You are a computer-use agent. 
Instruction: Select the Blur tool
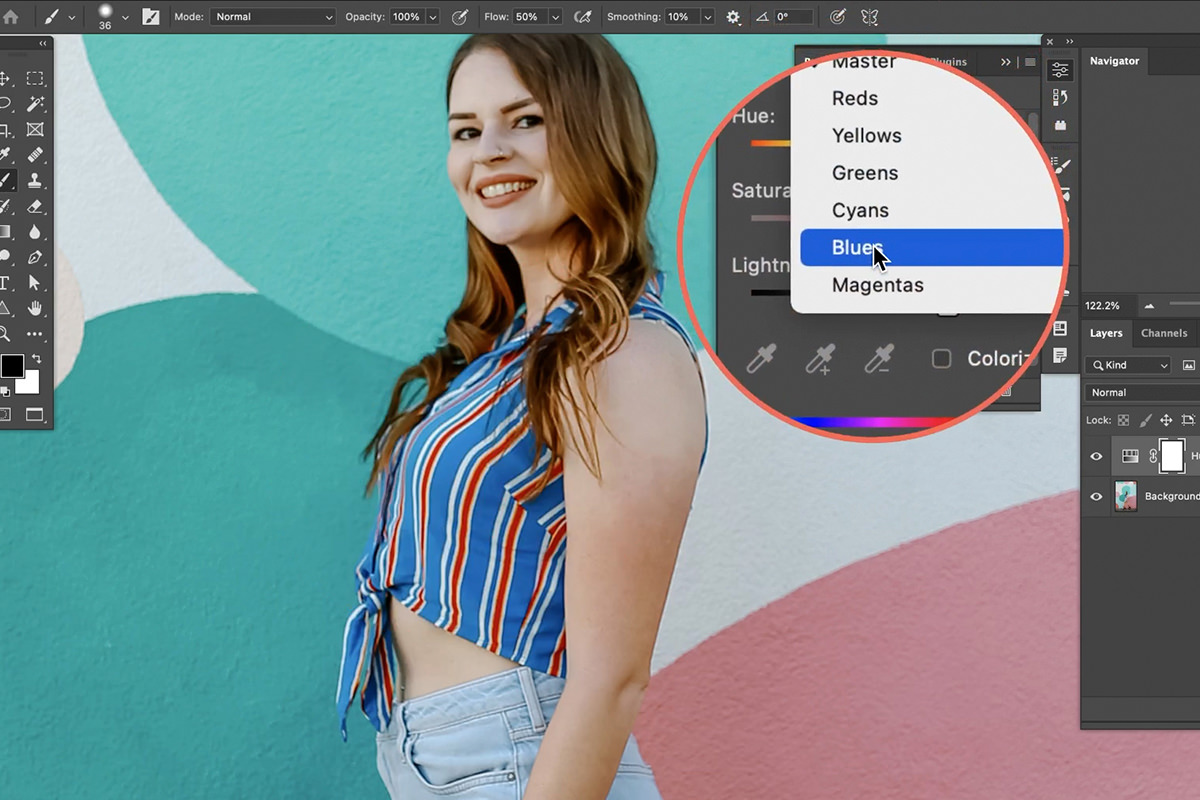point(35,232)
